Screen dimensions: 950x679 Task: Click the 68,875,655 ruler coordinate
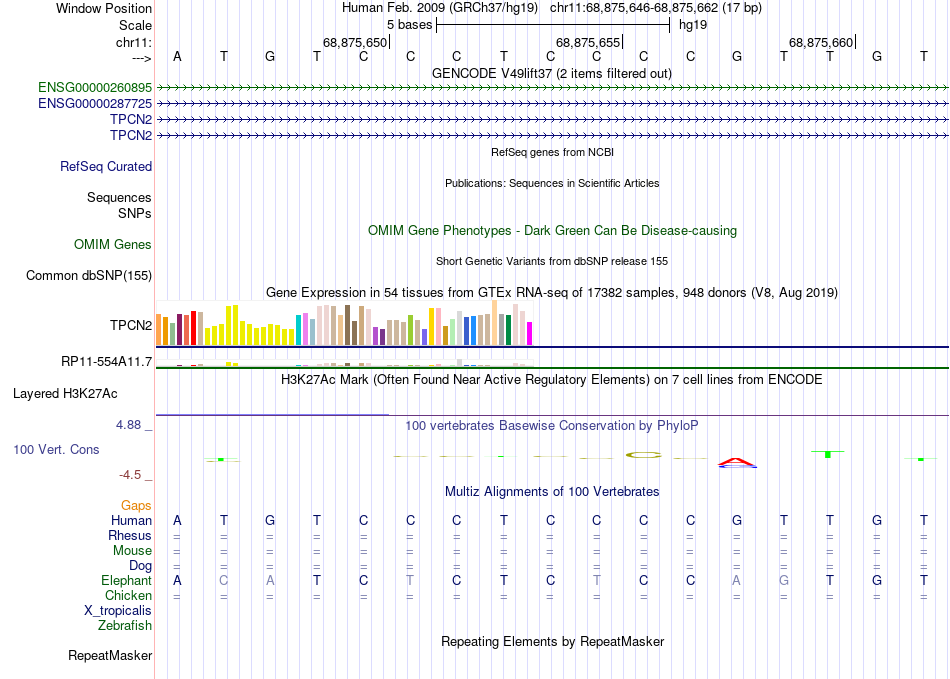coord(588,42)
